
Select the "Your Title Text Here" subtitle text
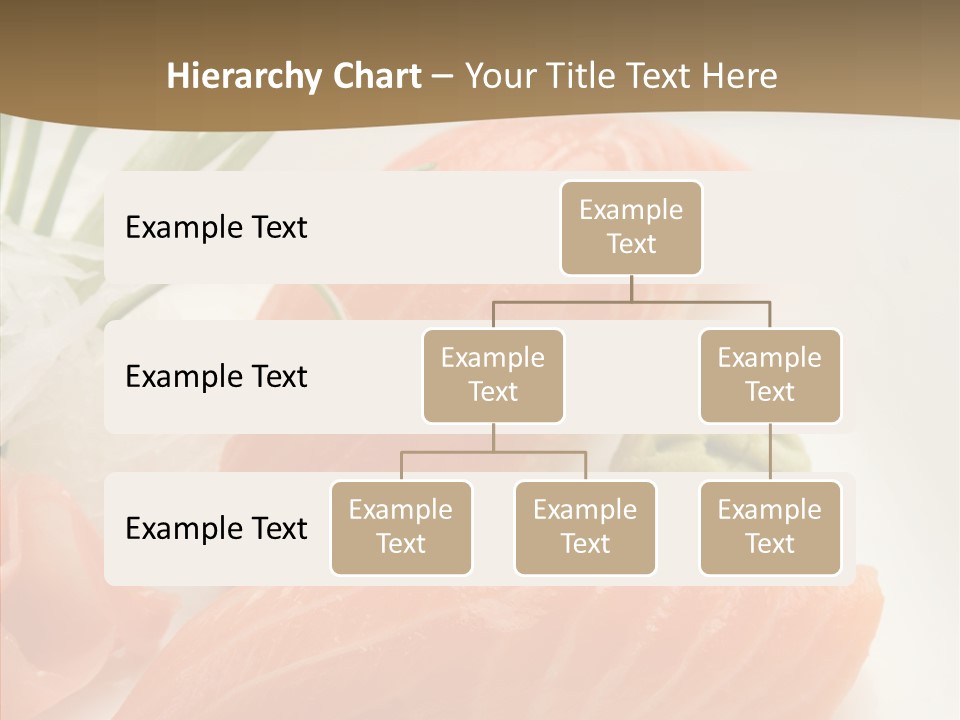coord(621,76)
